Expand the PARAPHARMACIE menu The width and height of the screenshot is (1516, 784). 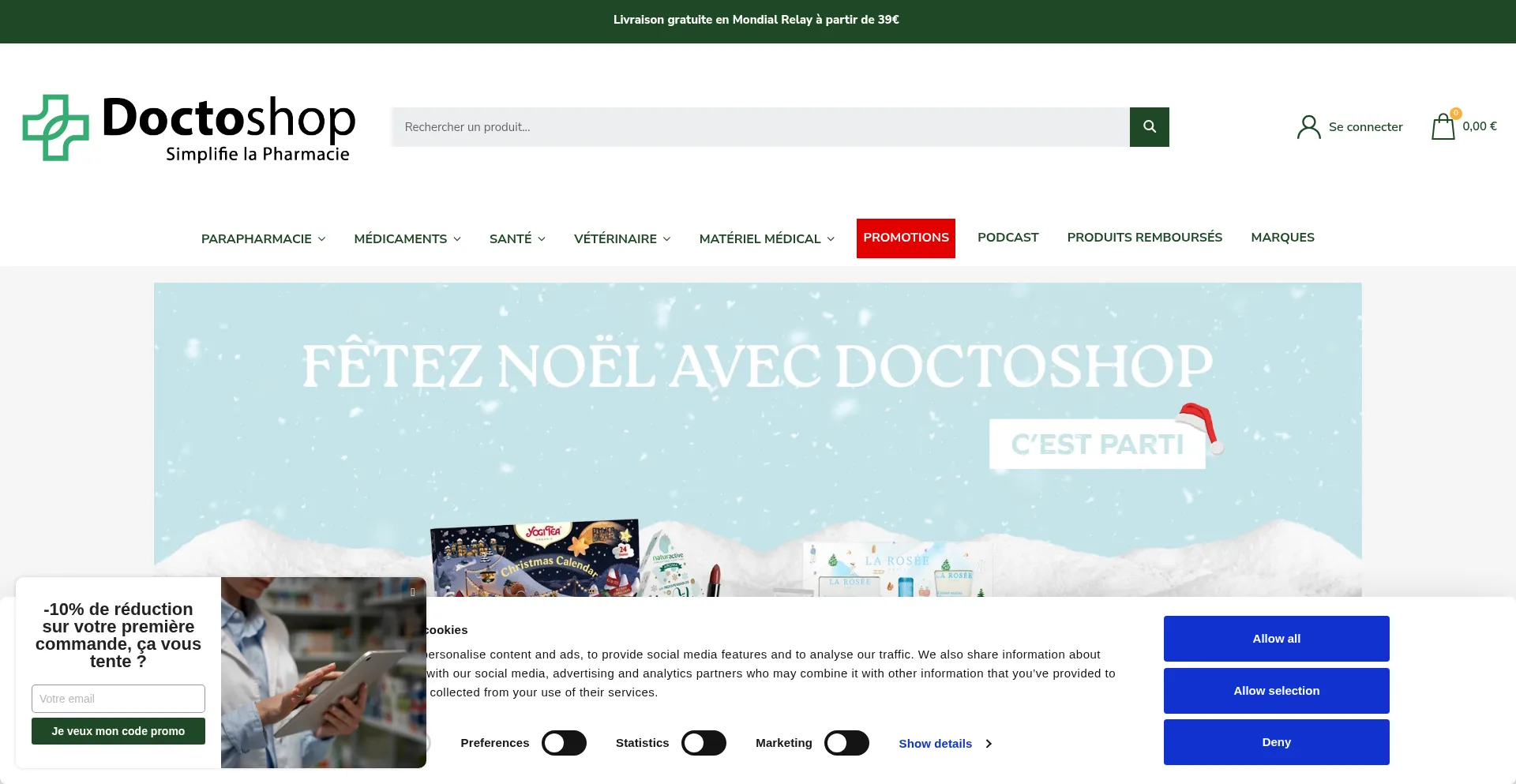pos(263,238)
